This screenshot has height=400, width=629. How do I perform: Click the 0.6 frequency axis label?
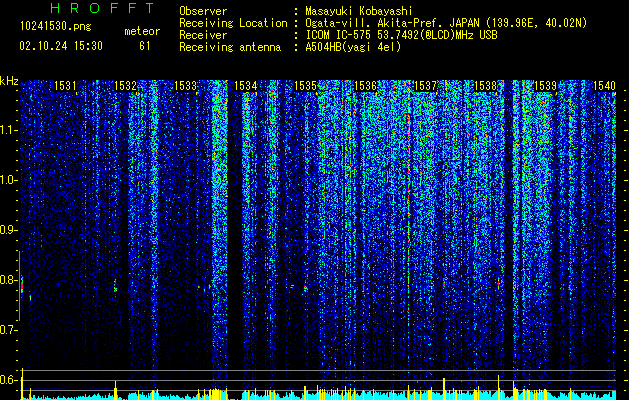[8, 380]
